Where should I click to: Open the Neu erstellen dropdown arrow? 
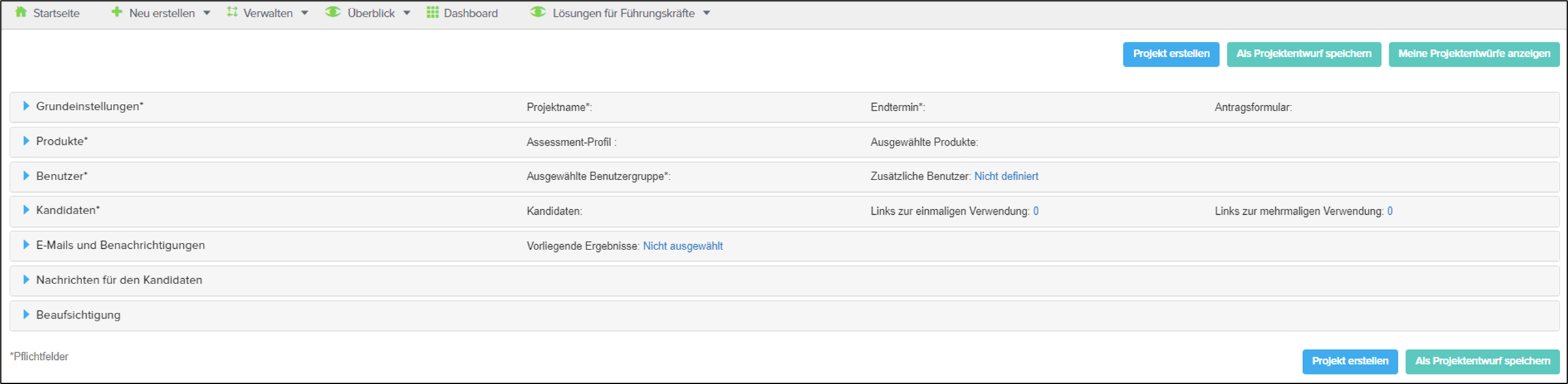pyautogui.click(x=207, y=13)
